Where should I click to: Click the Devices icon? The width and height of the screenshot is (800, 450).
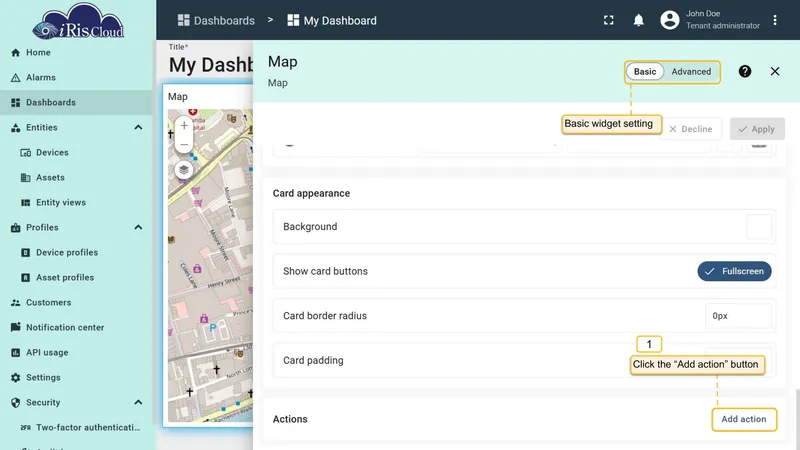tap(26, 153)
